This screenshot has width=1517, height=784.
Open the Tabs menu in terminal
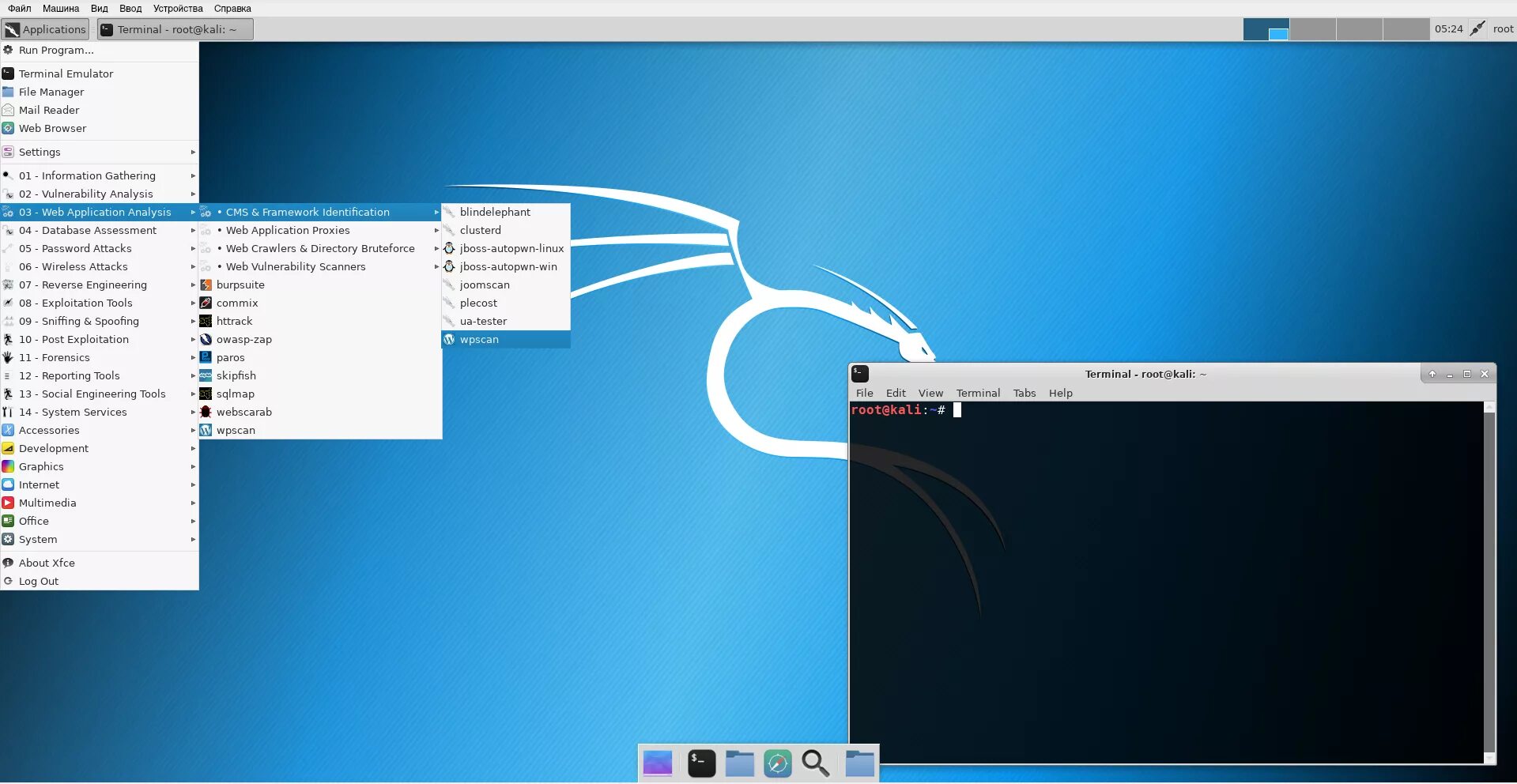point(1025,393)
